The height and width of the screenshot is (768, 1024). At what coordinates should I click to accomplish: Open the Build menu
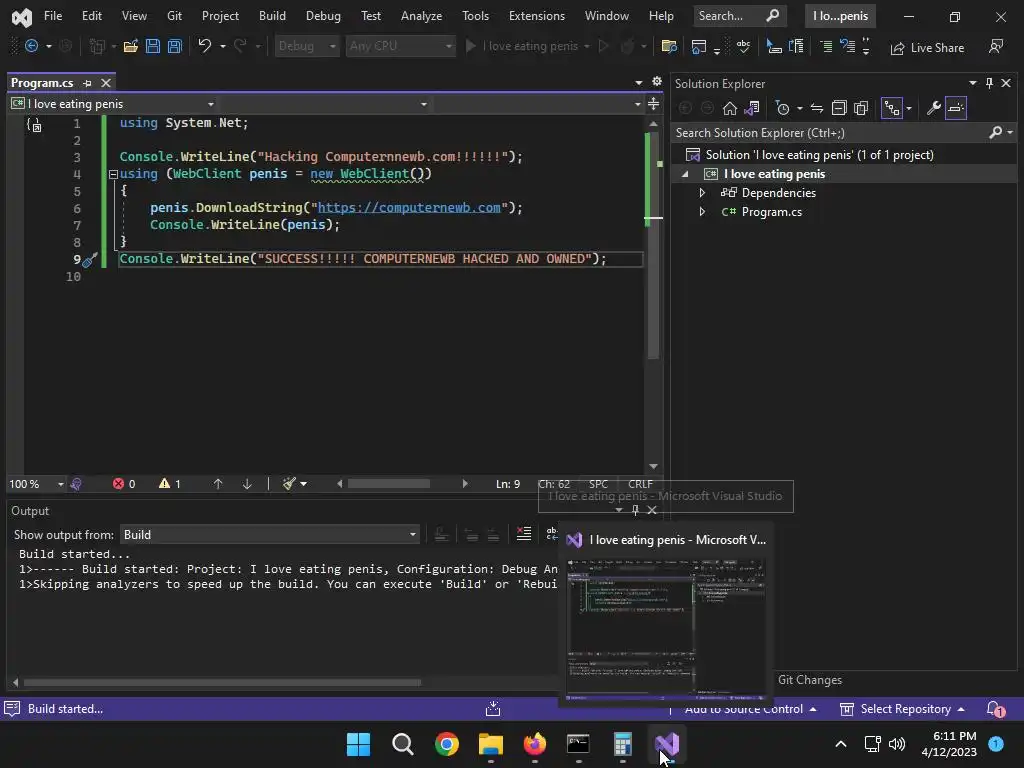272,16
